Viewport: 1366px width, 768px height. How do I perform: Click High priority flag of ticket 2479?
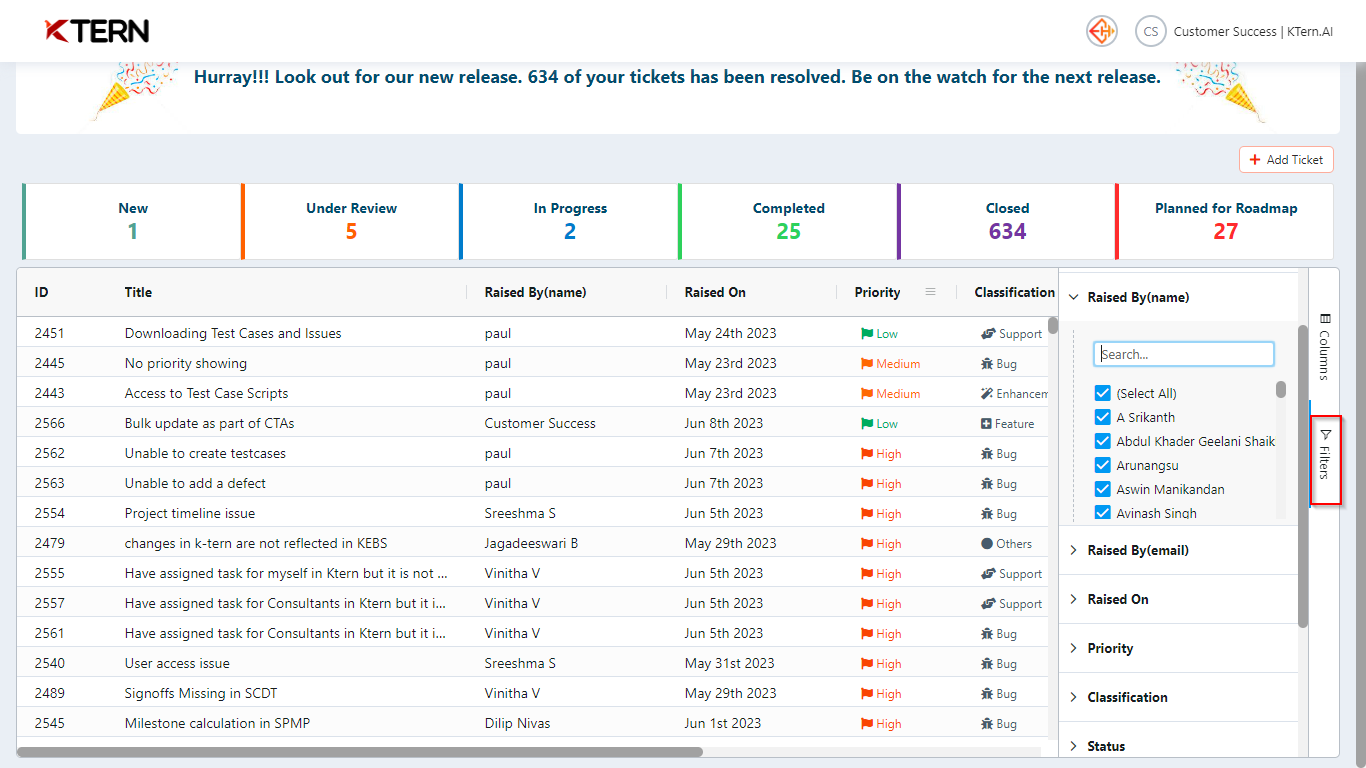(x=867, y=544)
